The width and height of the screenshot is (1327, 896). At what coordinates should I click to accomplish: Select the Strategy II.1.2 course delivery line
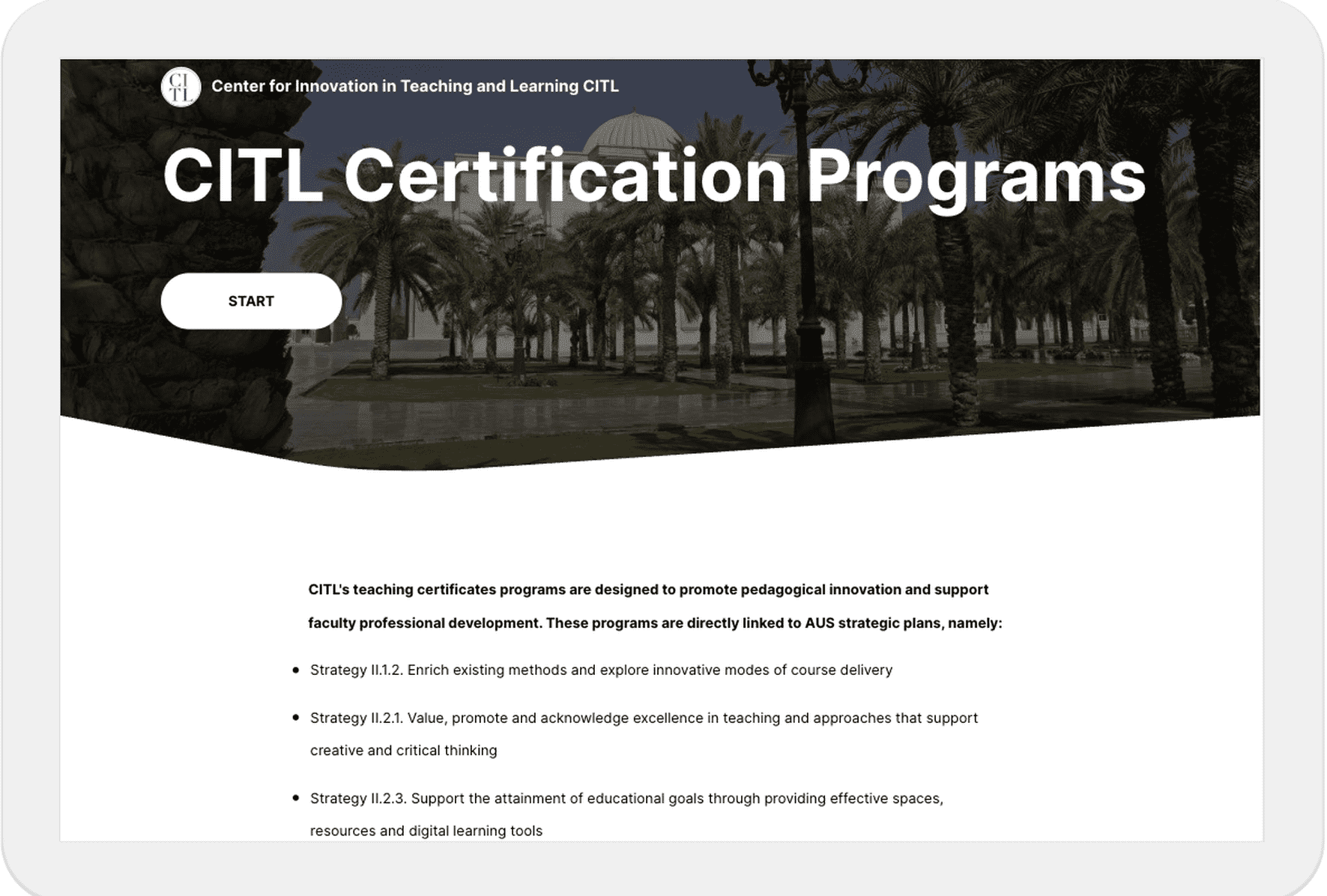click(601, 670)
